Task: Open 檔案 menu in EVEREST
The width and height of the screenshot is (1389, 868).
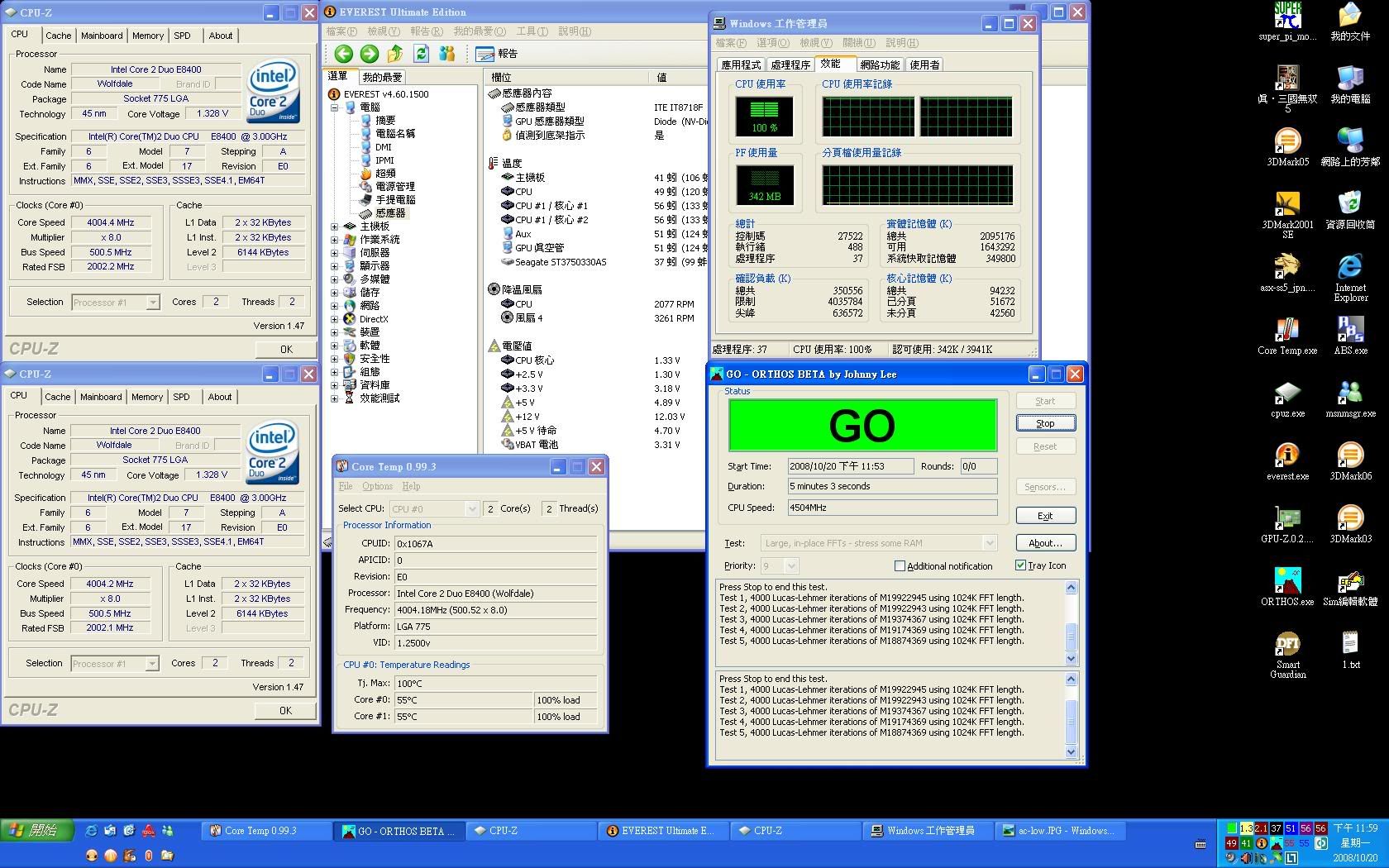Action: (x=341, y=31)
